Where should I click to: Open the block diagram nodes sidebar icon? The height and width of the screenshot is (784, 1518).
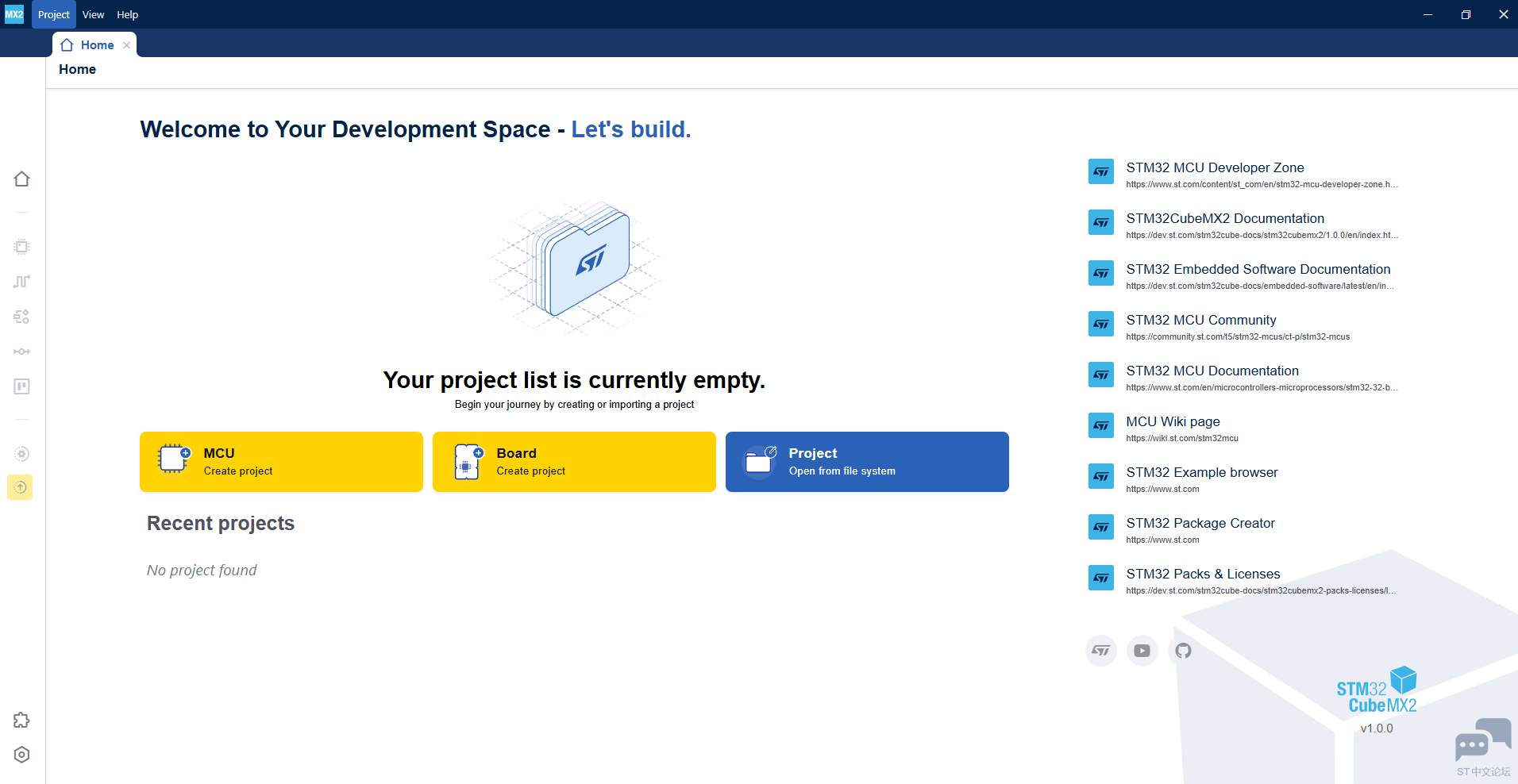[x=22, y=317]
